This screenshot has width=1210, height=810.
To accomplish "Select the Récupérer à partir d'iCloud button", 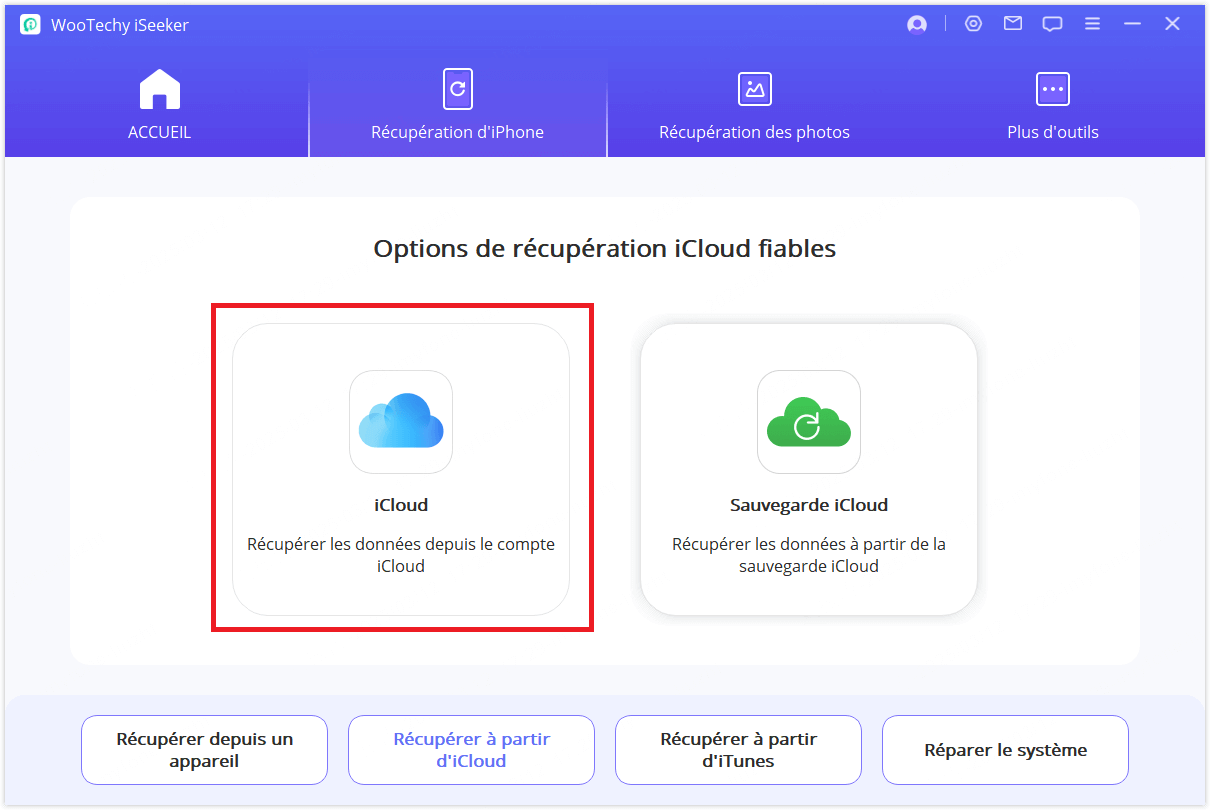I will point(471,750).
